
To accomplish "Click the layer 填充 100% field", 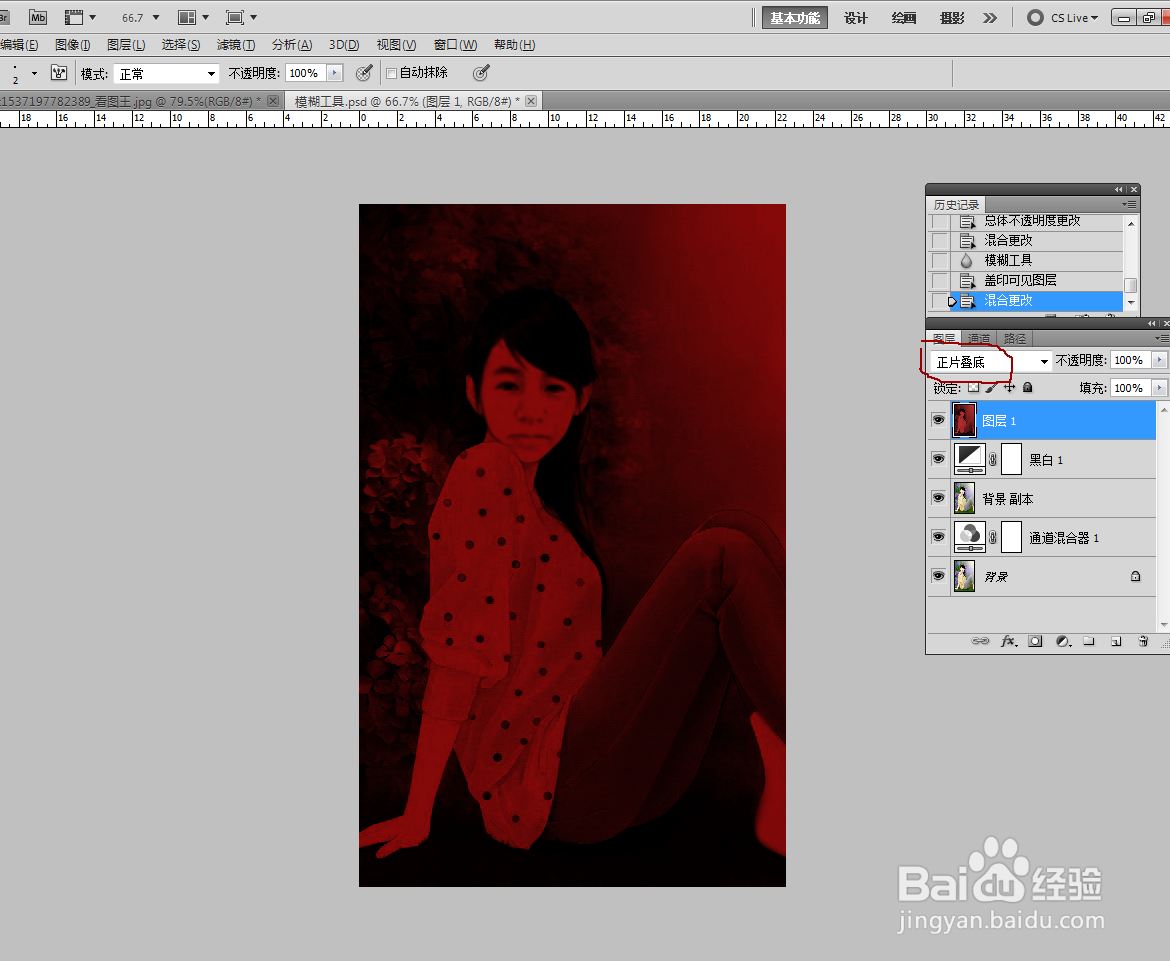I will click(x=1130, y=388).
